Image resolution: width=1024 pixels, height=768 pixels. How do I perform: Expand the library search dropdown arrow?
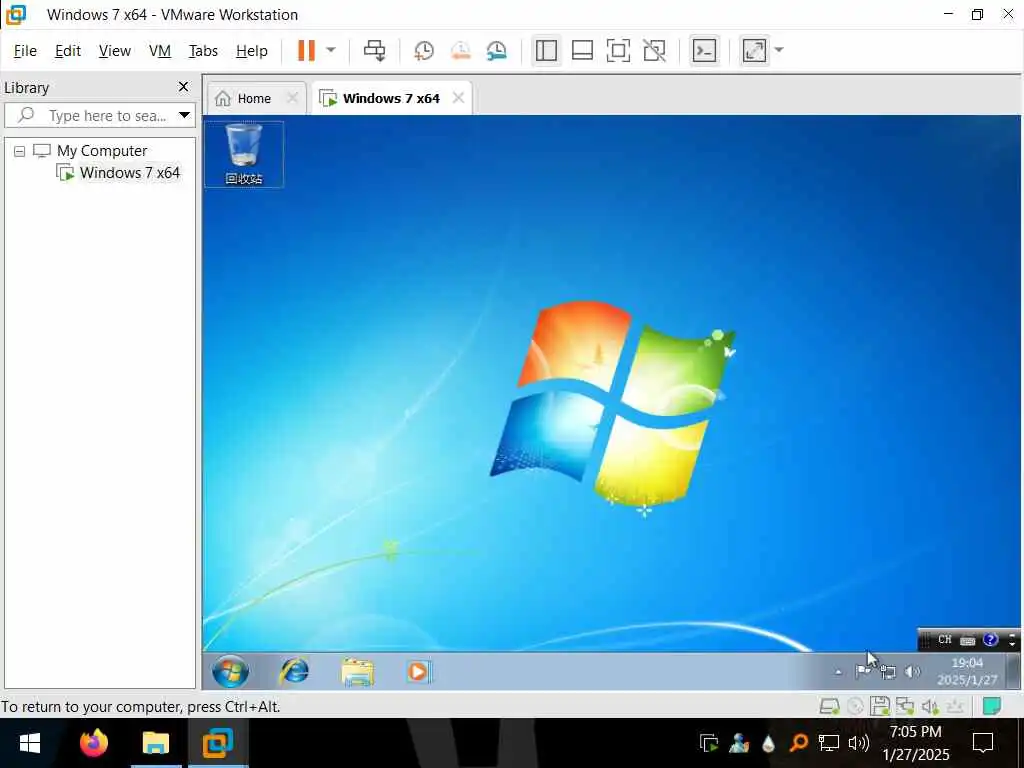pyautogui.click(x=185, y=116)
